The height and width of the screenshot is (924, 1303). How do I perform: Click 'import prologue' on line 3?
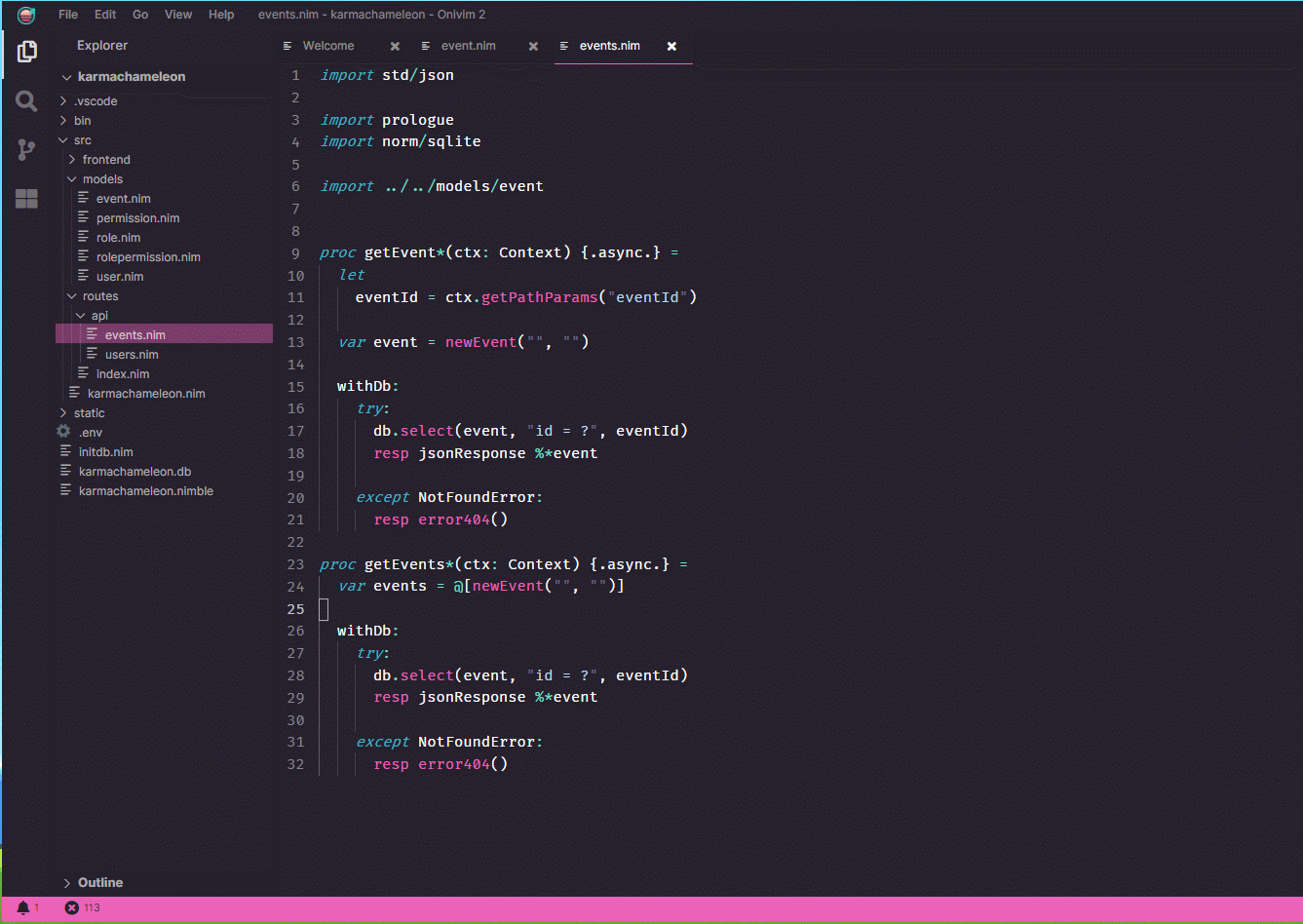pyautogui.click(x=387, y=120)
